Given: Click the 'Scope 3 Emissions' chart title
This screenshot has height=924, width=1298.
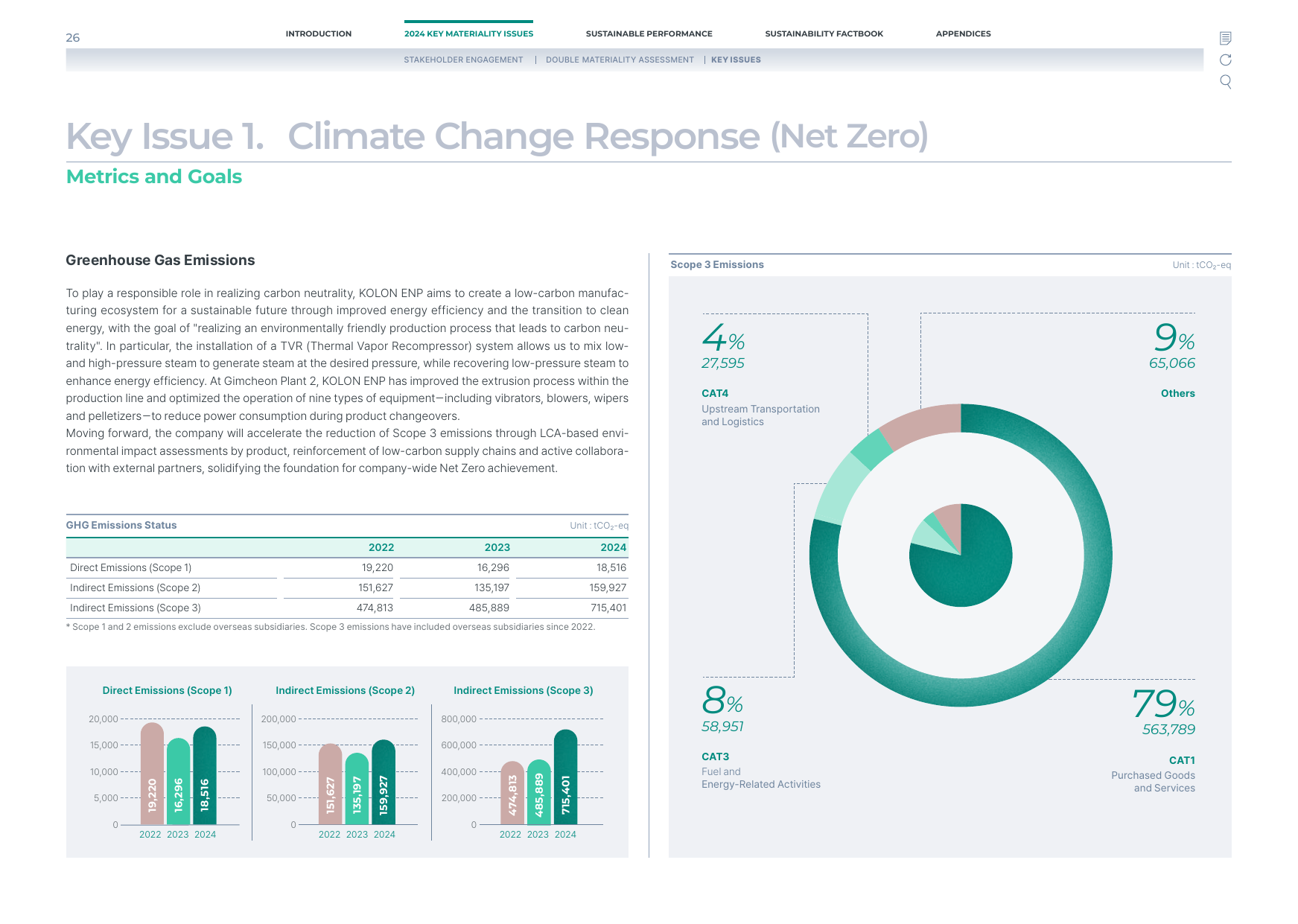Looking at the screenshot, I should pyautogui.click(x=716, y=264).
